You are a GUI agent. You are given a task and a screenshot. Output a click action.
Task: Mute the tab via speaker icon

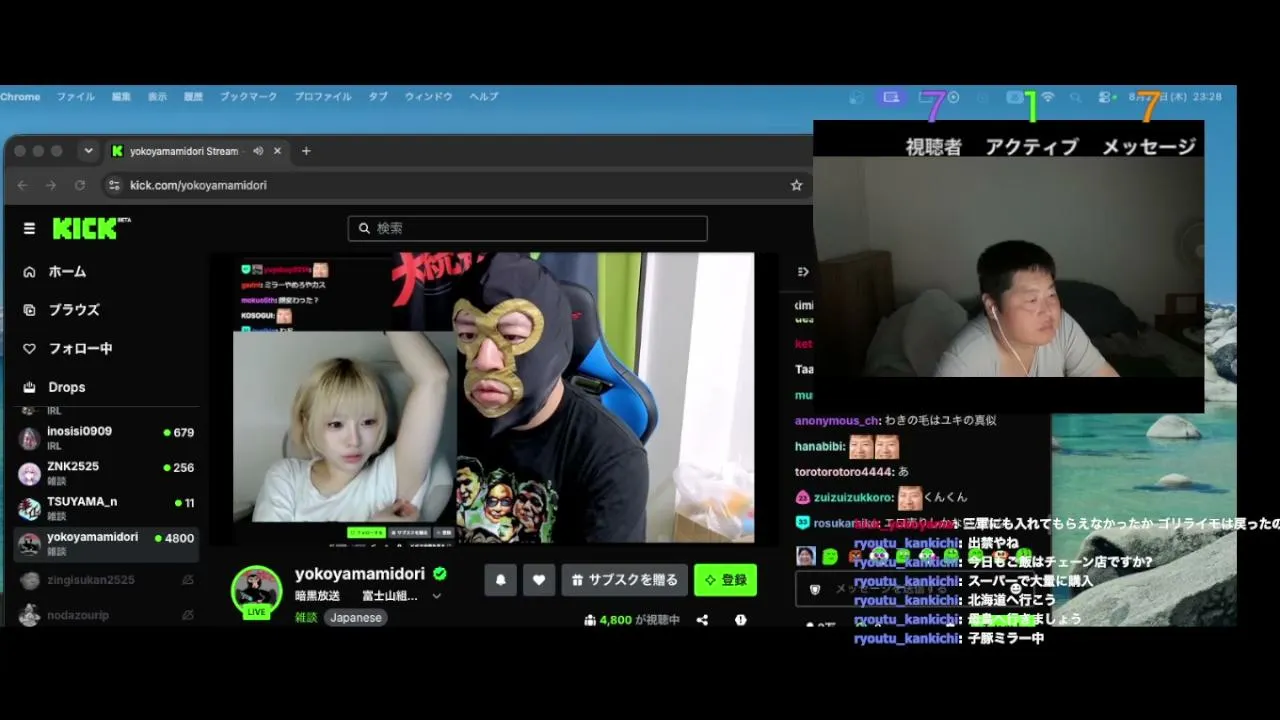[258, 151]
